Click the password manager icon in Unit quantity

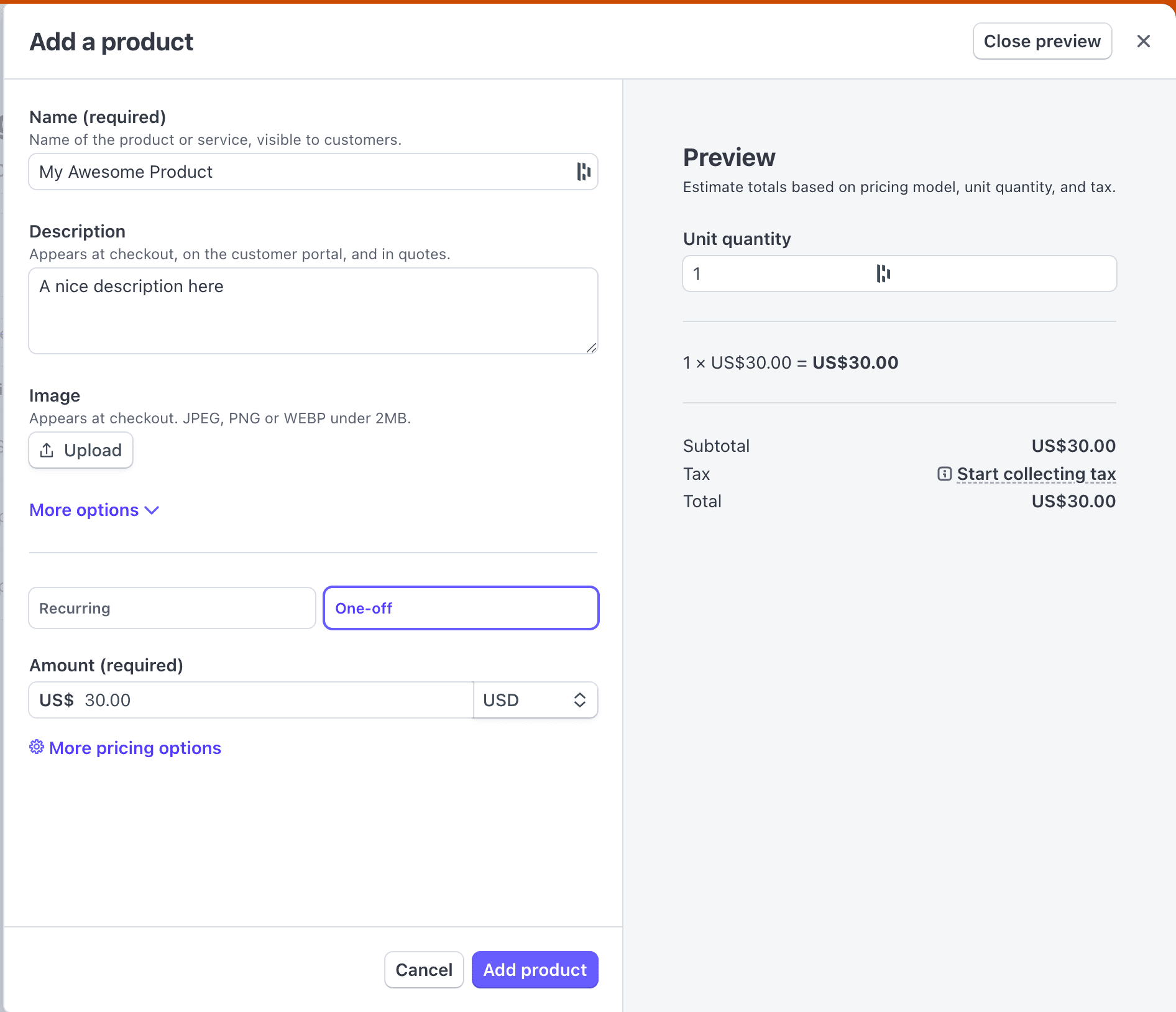pos(883,274)
